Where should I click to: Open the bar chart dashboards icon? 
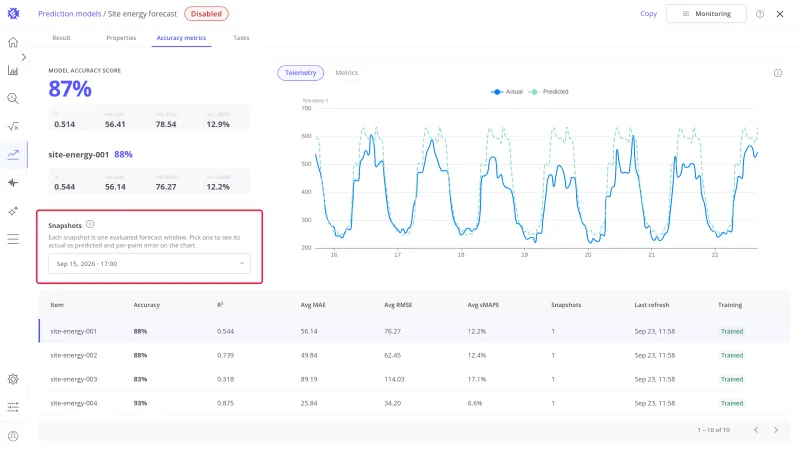tap(13, 70)
